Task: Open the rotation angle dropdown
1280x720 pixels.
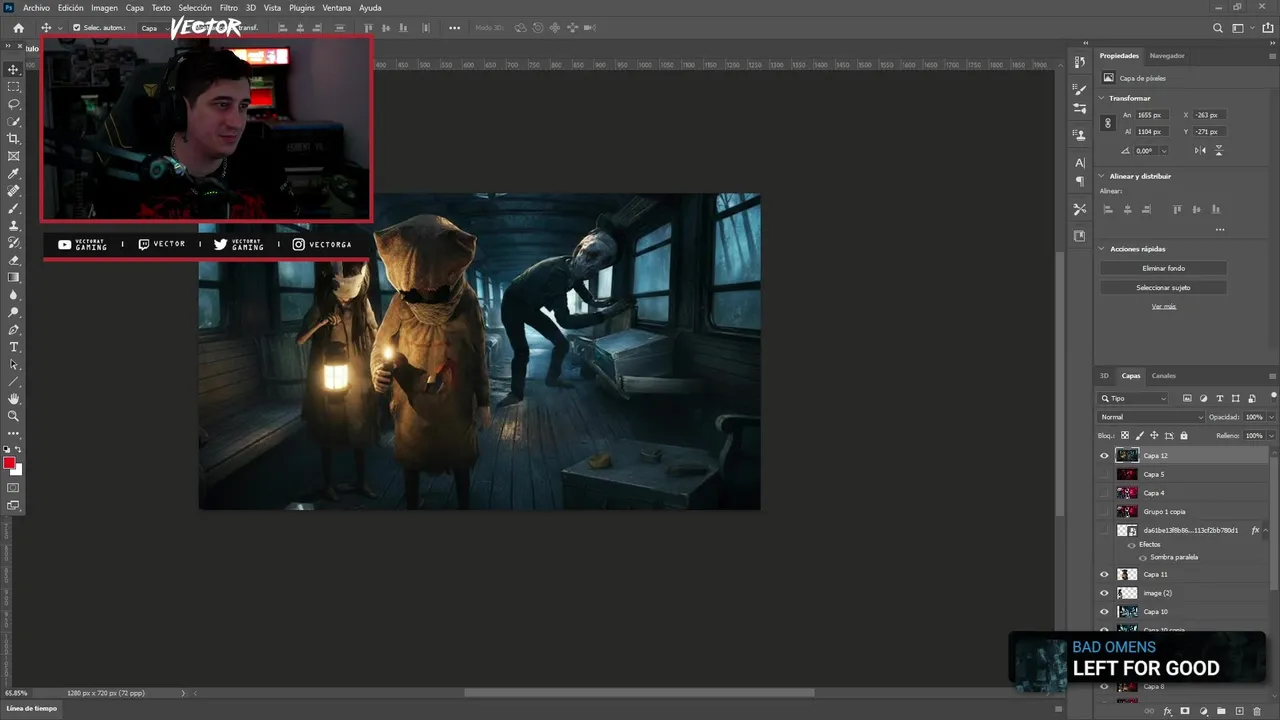Action: point(1164,151)
